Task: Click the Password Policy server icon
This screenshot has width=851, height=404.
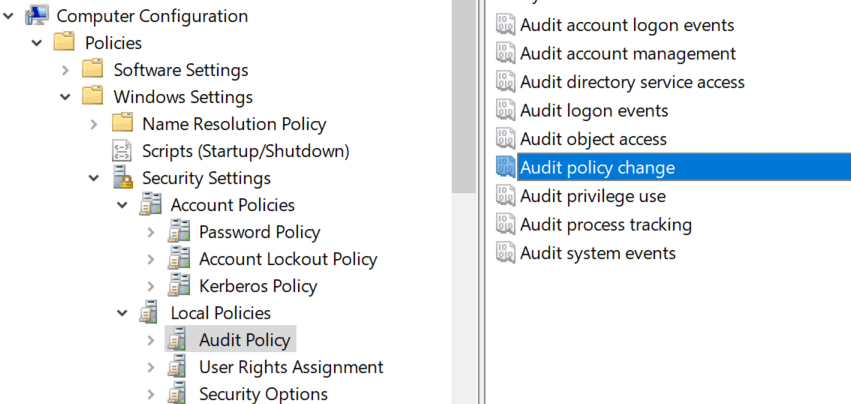Action: 179,232
